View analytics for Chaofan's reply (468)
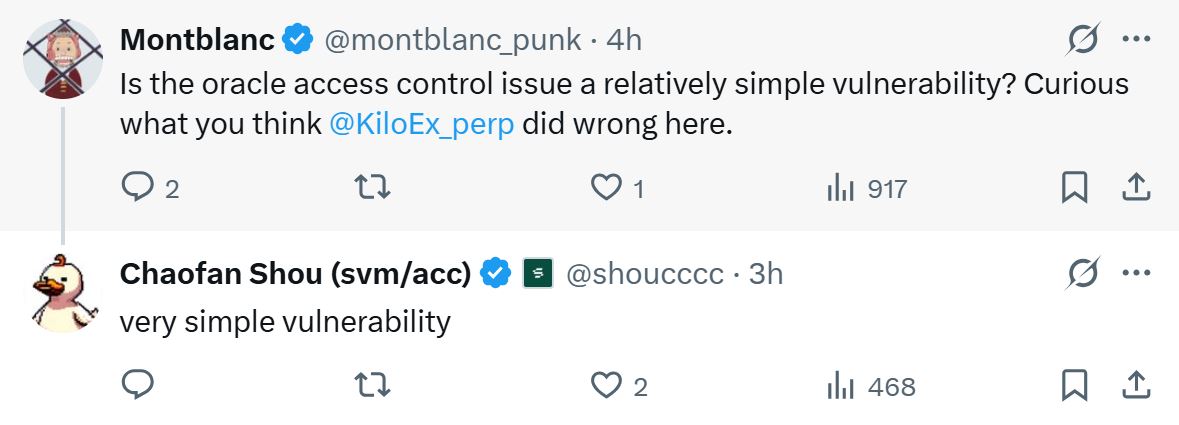The height and width of the screenshot is (425, 1179). pos(838,385)
